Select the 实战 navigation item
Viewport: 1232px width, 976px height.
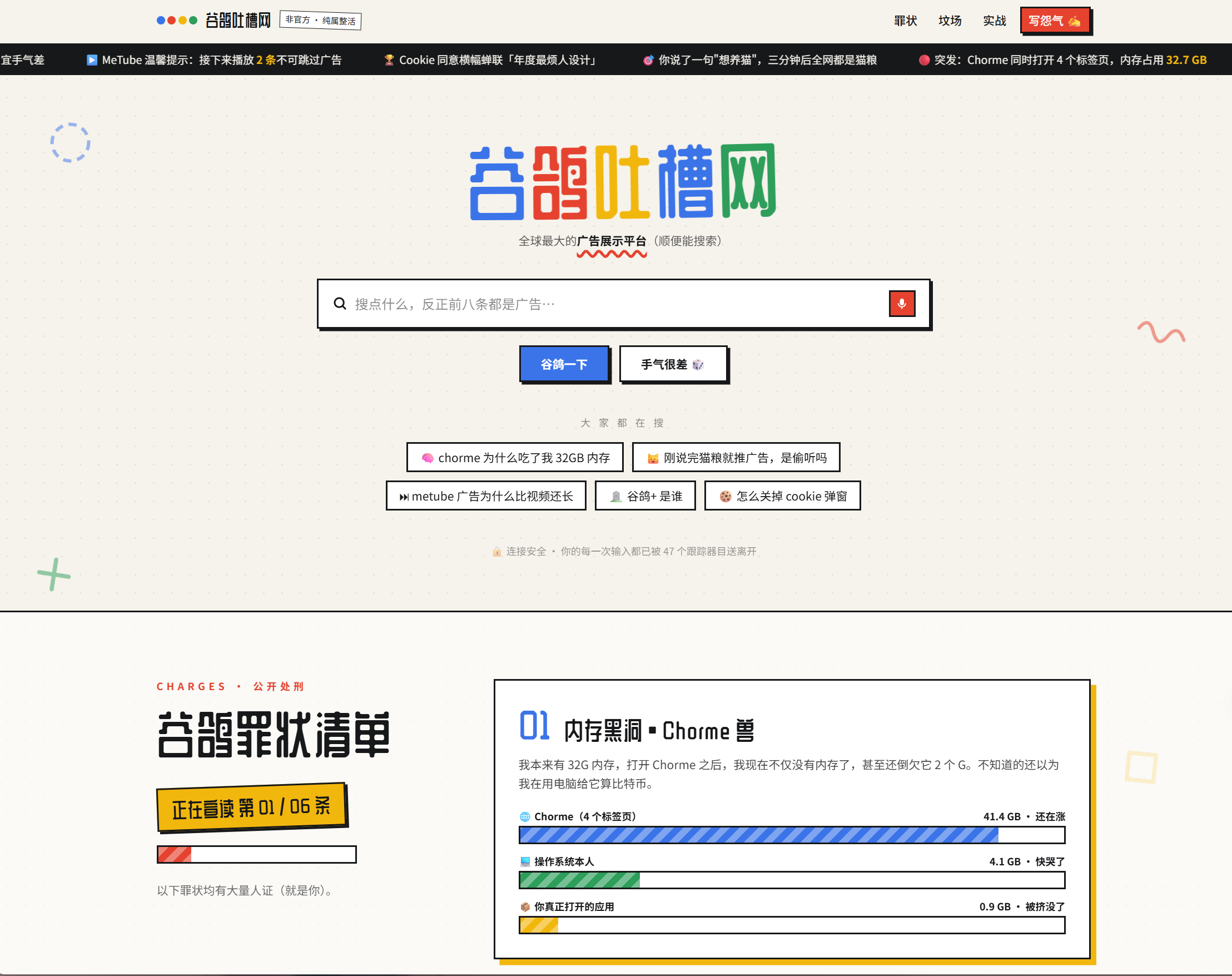[x=995, y=21]
